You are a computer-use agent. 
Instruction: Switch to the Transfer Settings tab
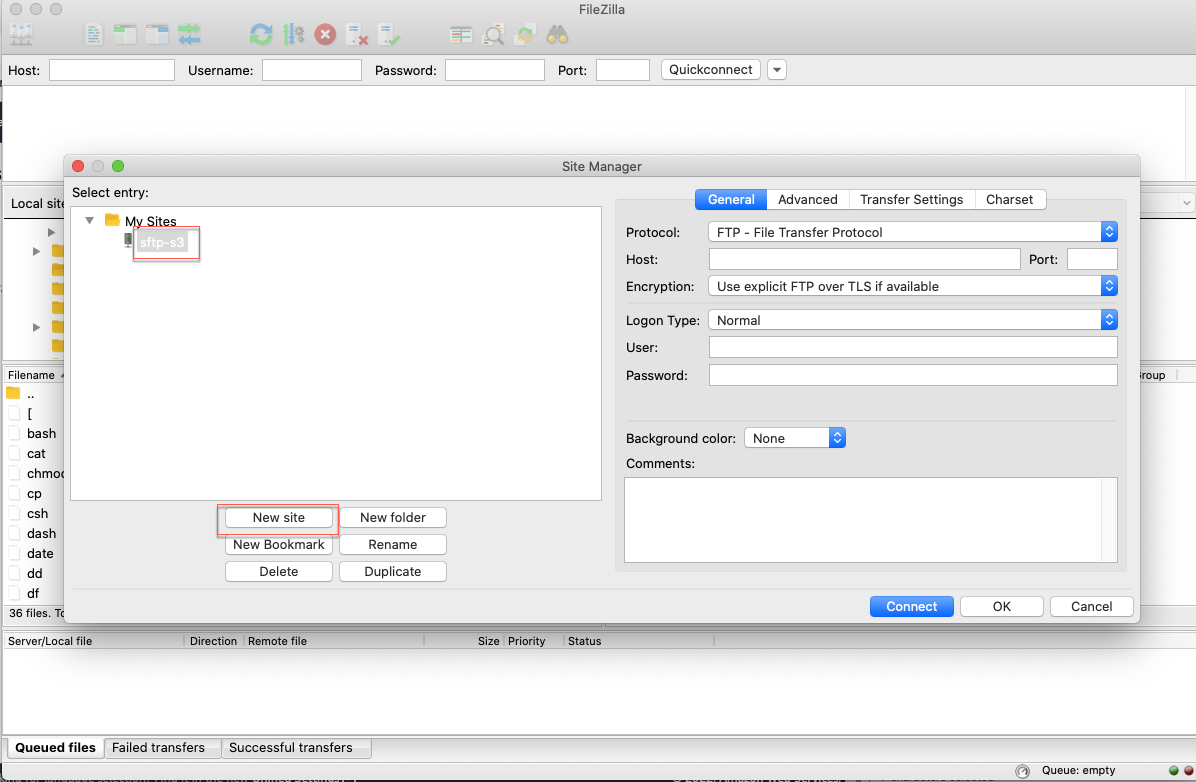tap(911, 199)
